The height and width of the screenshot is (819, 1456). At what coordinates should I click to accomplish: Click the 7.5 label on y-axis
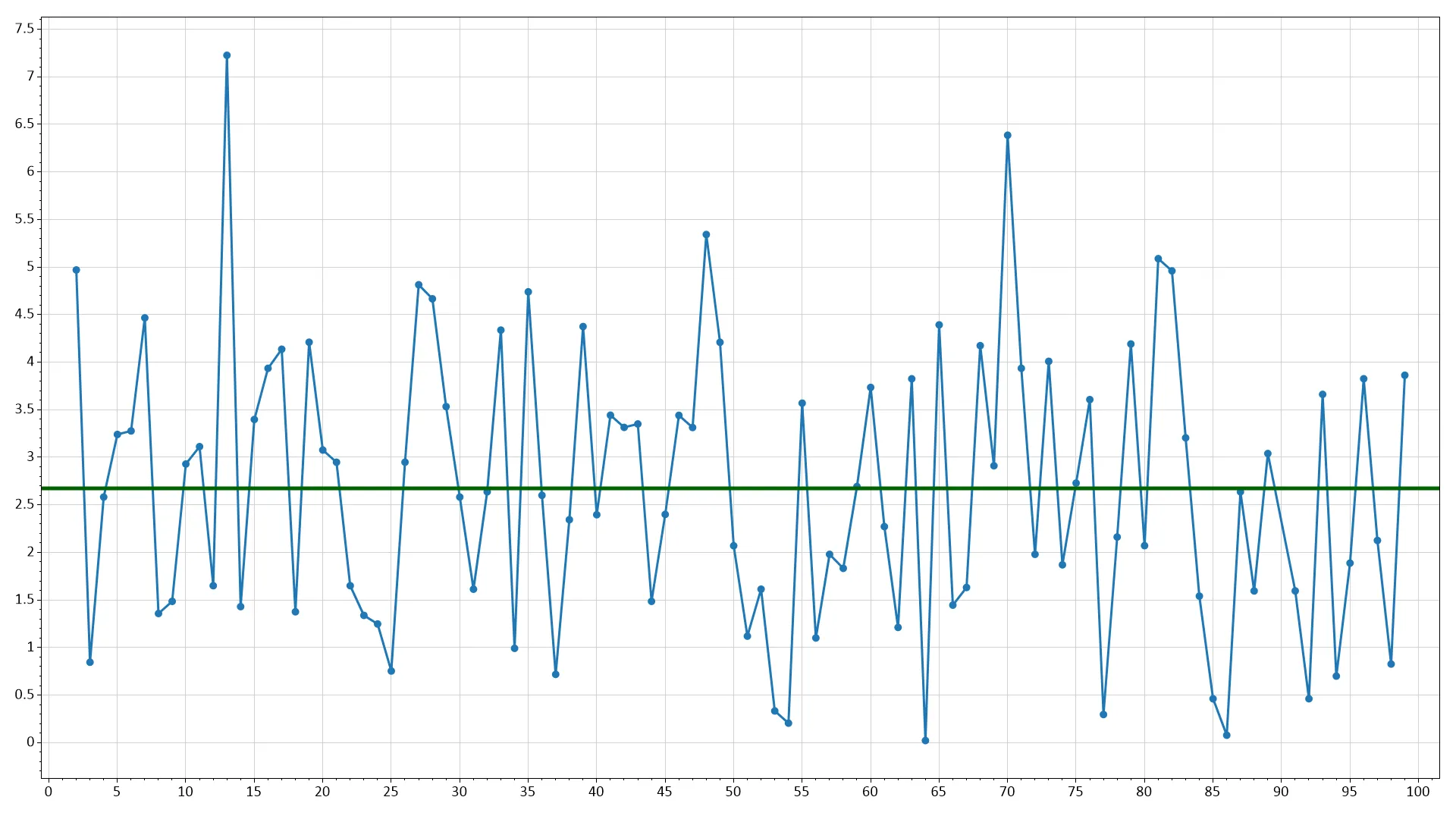[x=24, y=29]
